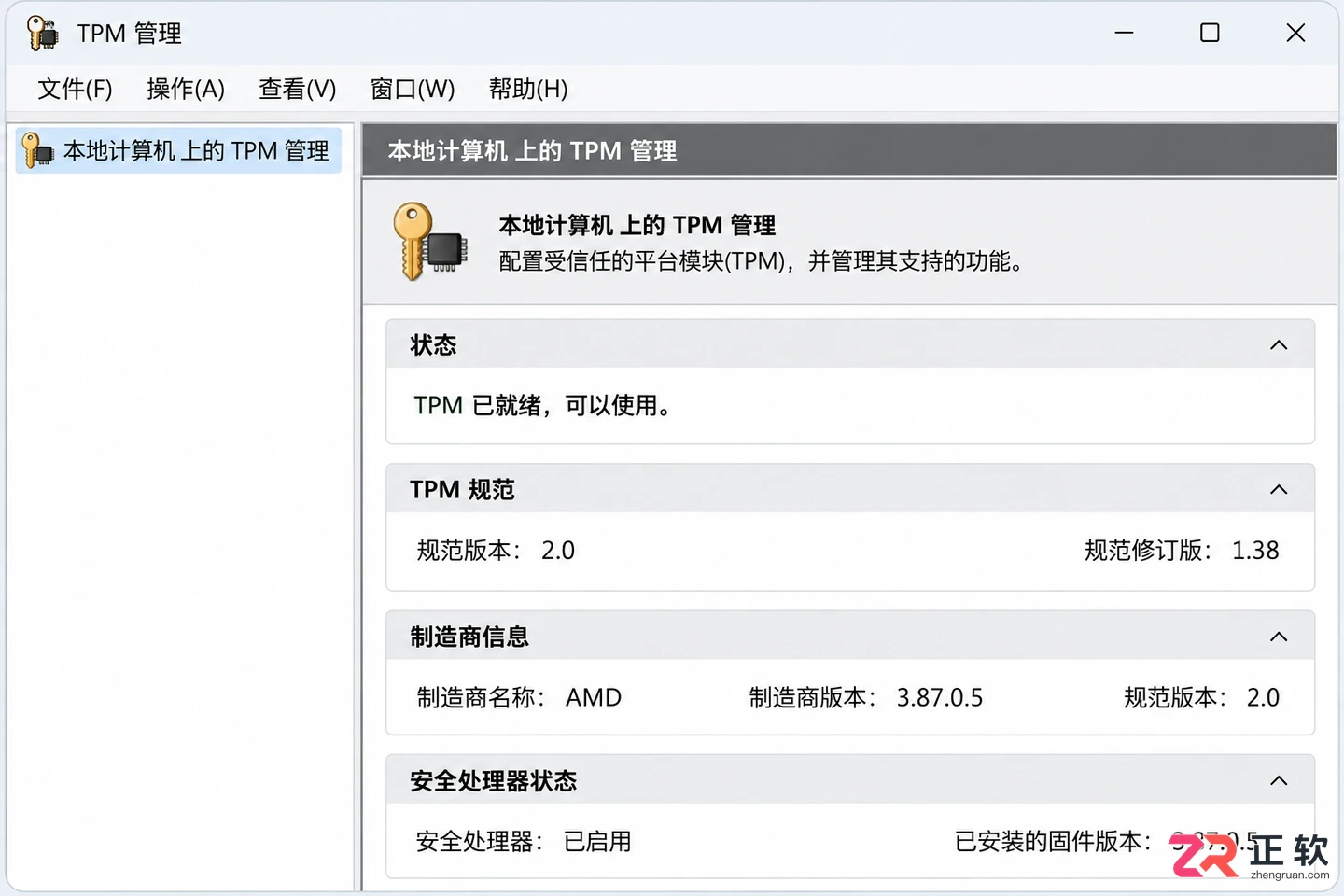Open the 窗口(W) menu
This screenshot has width=1344, height=896.
point(413,89)
